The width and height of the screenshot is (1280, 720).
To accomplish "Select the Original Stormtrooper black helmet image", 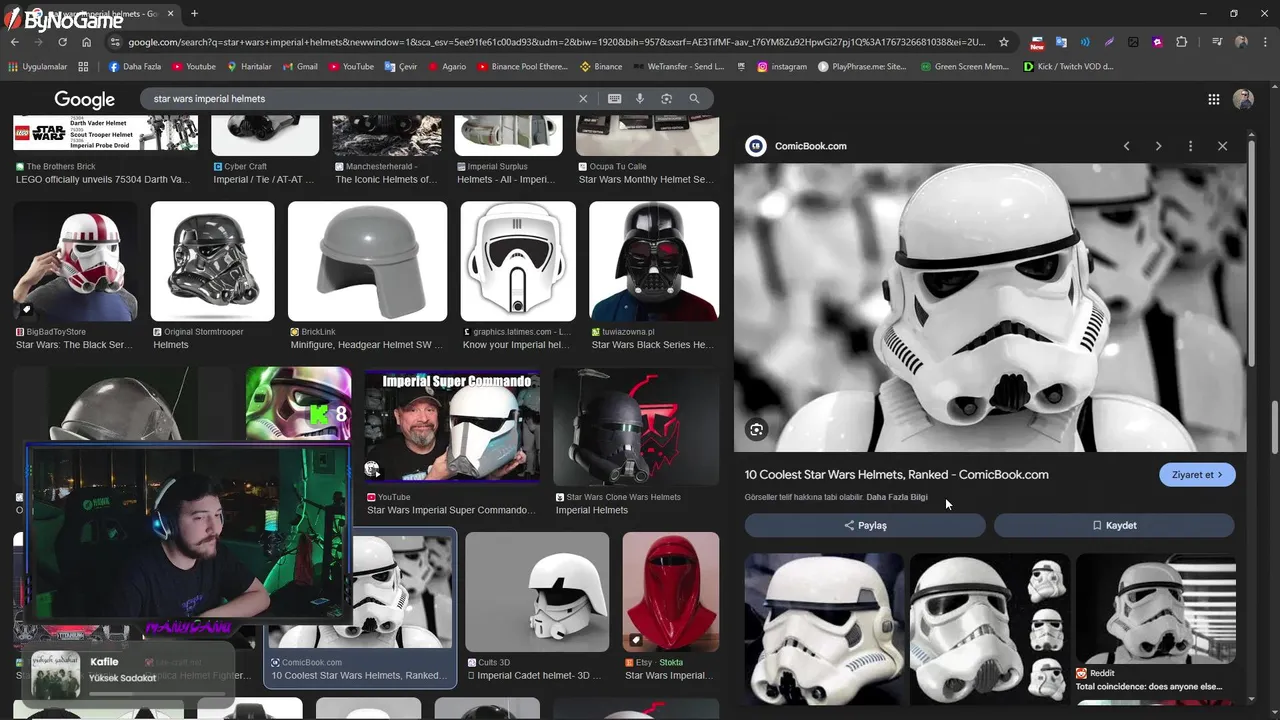I will pyautogui.click(x=212, y=261).
